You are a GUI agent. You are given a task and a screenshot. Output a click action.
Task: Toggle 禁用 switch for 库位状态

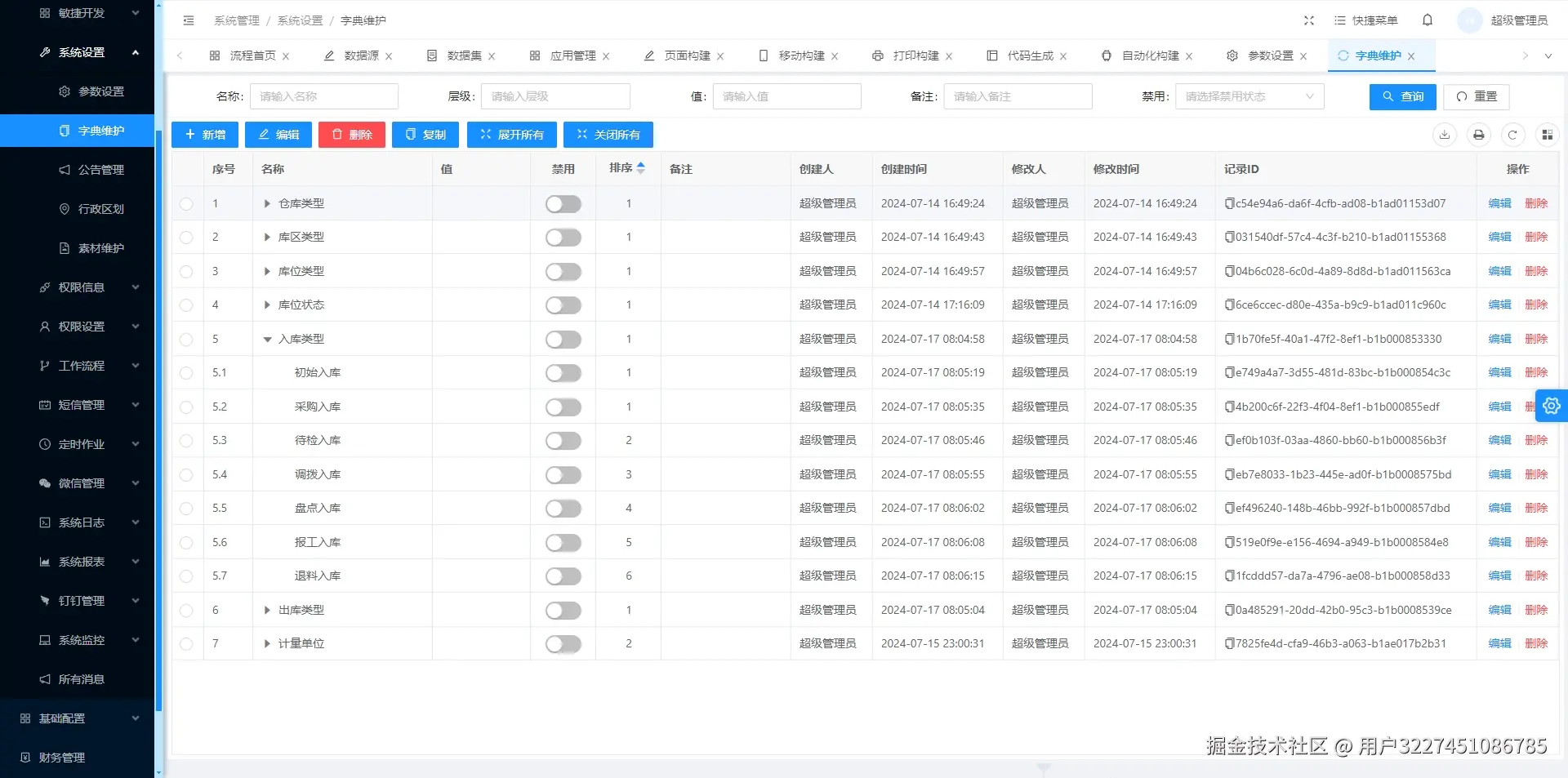(563, 305)
